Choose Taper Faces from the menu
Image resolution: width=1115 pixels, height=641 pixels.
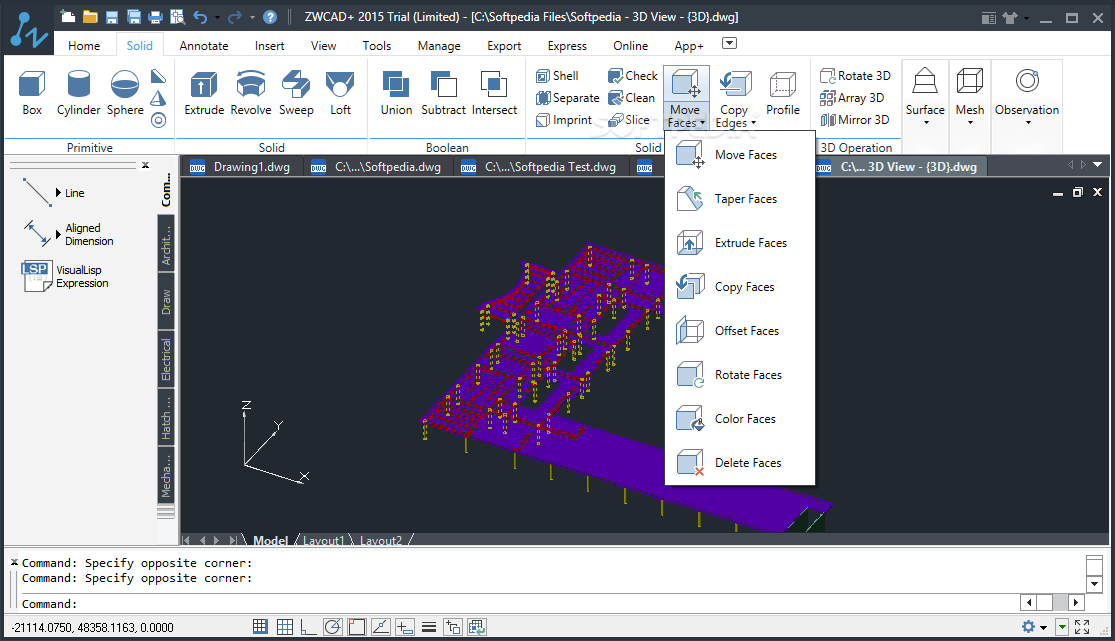(x=740, y=199)
